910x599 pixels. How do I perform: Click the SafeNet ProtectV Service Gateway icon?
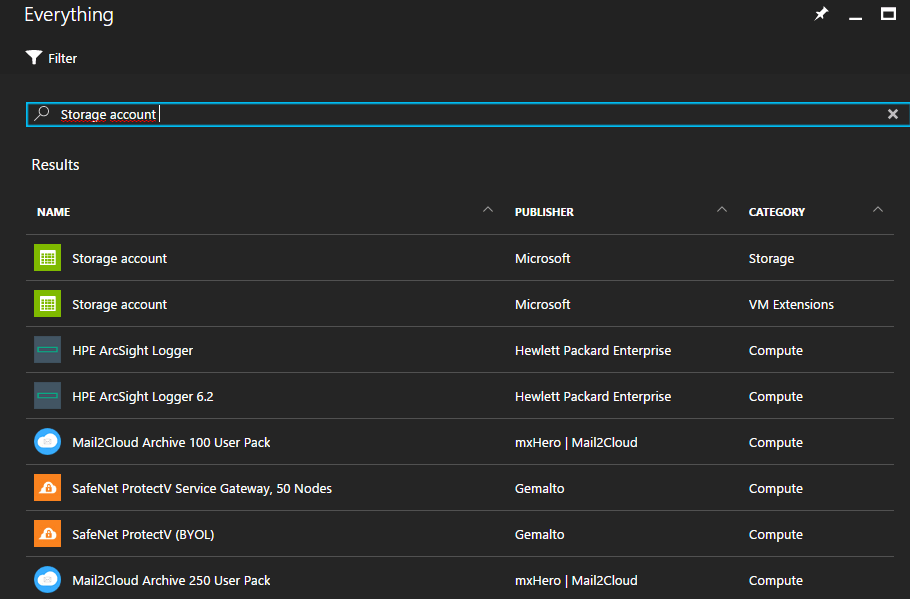pyautogui.click(x=48, y=488)
